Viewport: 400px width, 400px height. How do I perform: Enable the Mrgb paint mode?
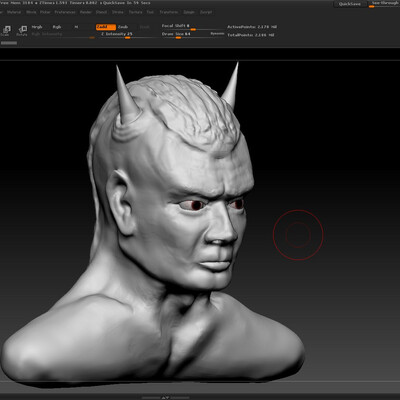click(x=37, y=27)
